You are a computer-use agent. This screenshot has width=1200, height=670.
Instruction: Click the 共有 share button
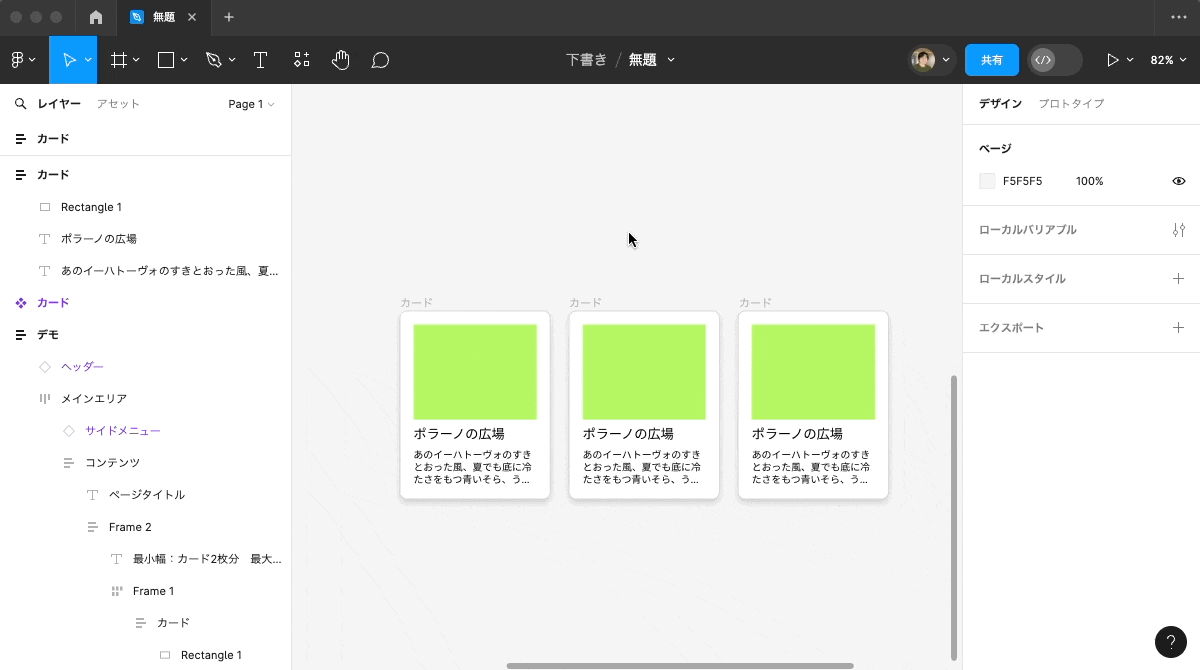[991, 60]
